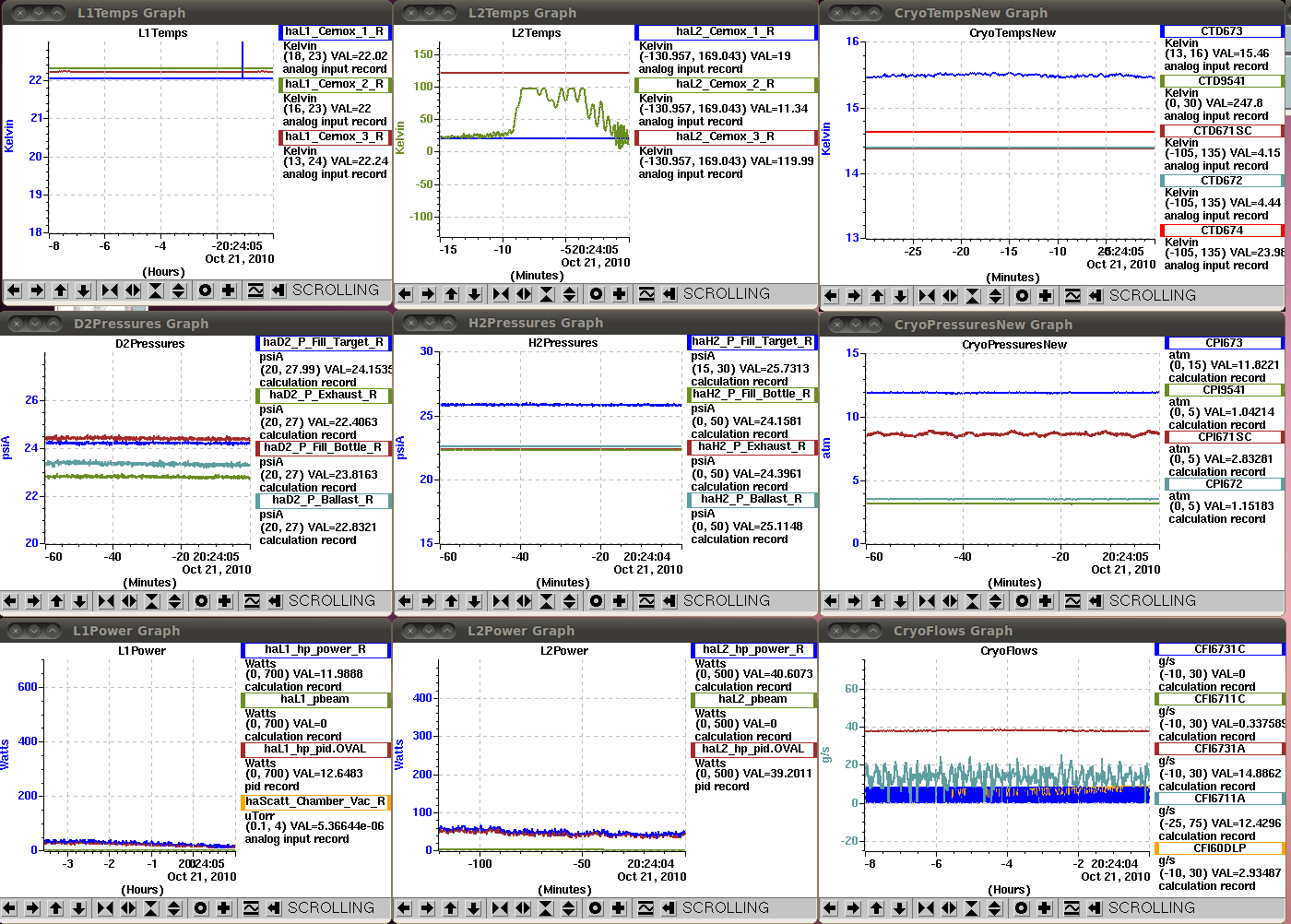Zoom out vertically in L1Power Graph
The width and height of the screenshot is (1291, 924).
(174, 908)
